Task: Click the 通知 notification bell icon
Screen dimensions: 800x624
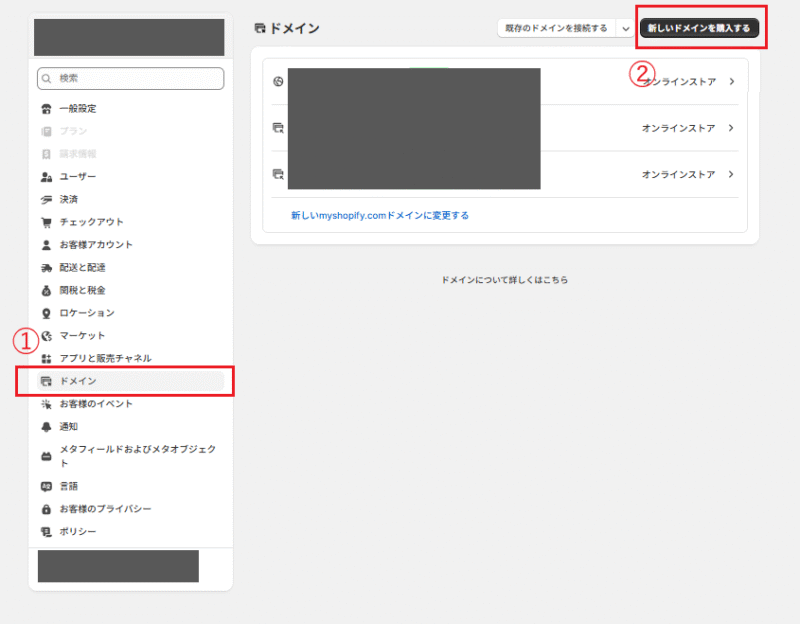Action: tap(44, 427)
